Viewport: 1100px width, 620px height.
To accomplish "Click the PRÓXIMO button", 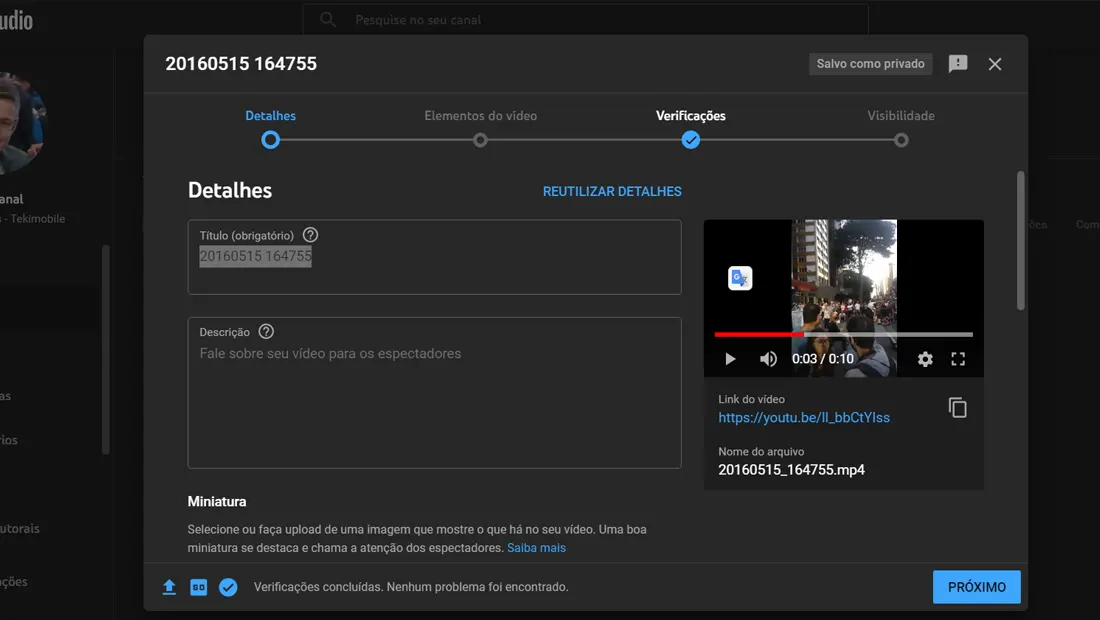I will pyautogui.click(x=977, y=587).
